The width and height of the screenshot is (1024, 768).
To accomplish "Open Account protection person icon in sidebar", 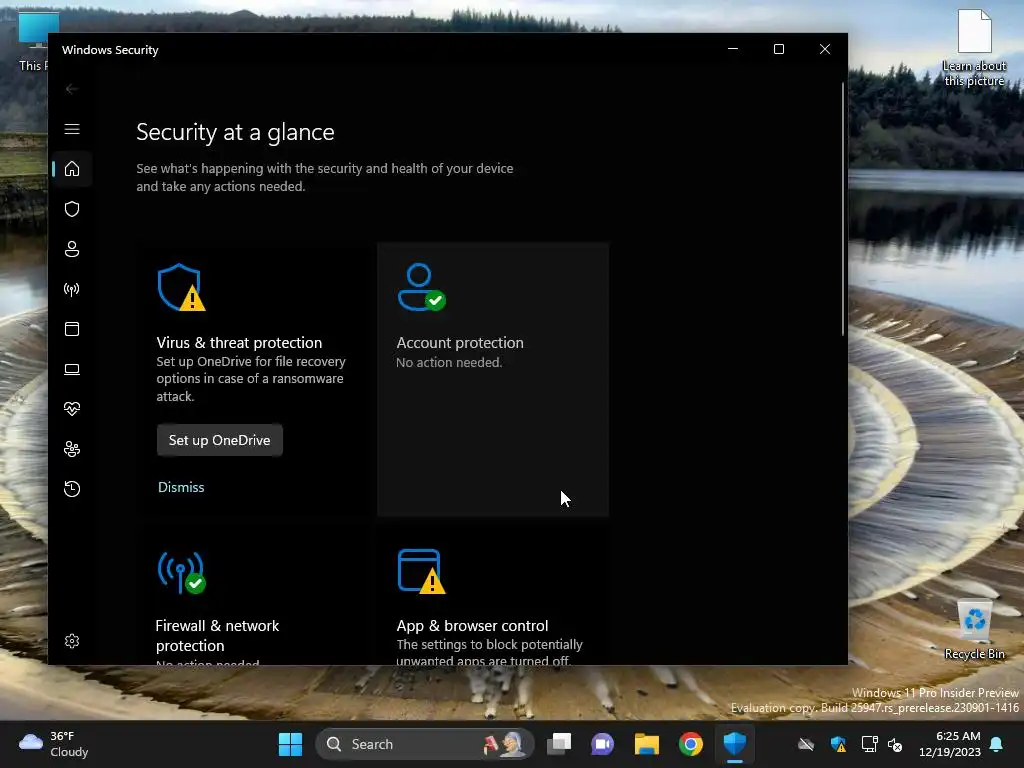I will [x=72, y=249].
